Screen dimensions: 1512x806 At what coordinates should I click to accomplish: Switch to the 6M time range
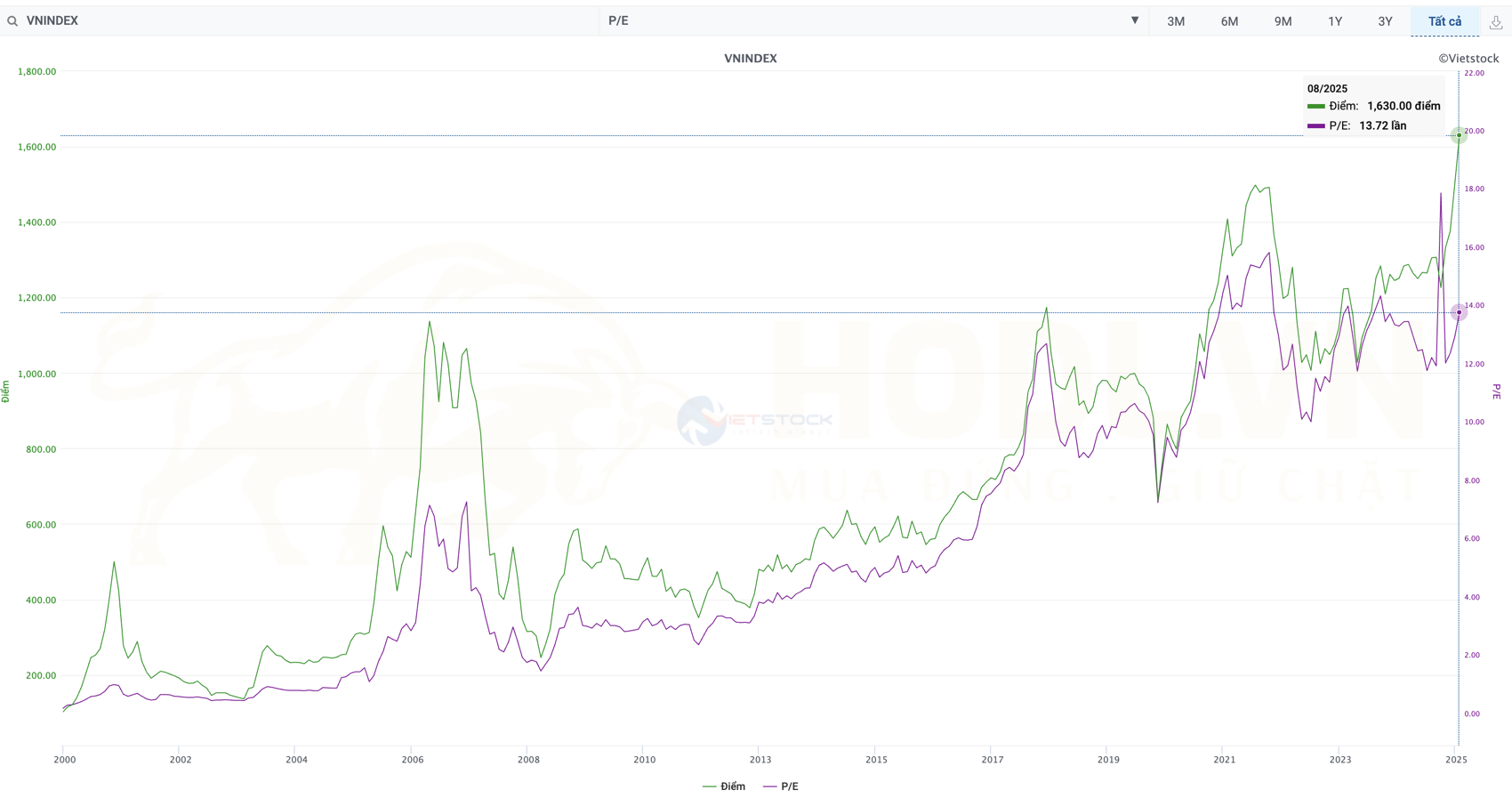[1229, 21]
